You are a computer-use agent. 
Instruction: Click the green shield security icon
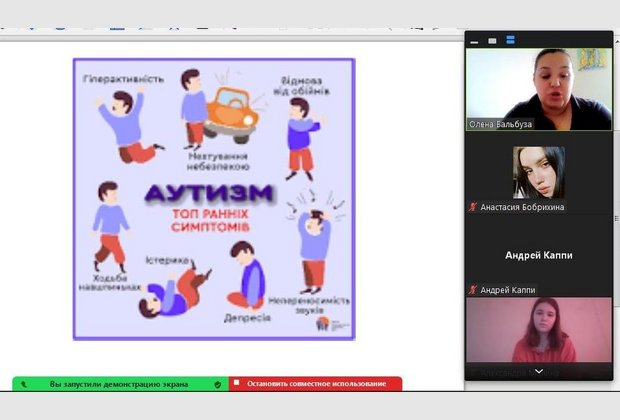pos(218,384)
